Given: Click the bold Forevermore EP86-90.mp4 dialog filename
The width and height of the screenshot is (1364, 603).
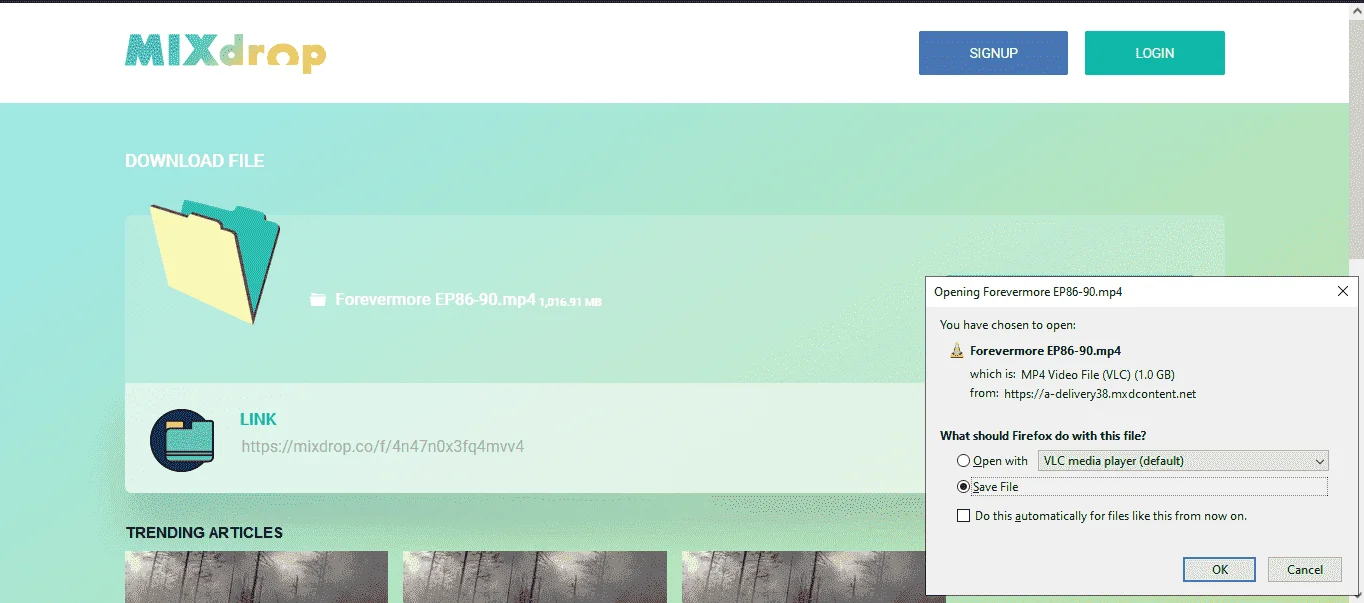Looking at the screenshot, I should coord(1045,351).
